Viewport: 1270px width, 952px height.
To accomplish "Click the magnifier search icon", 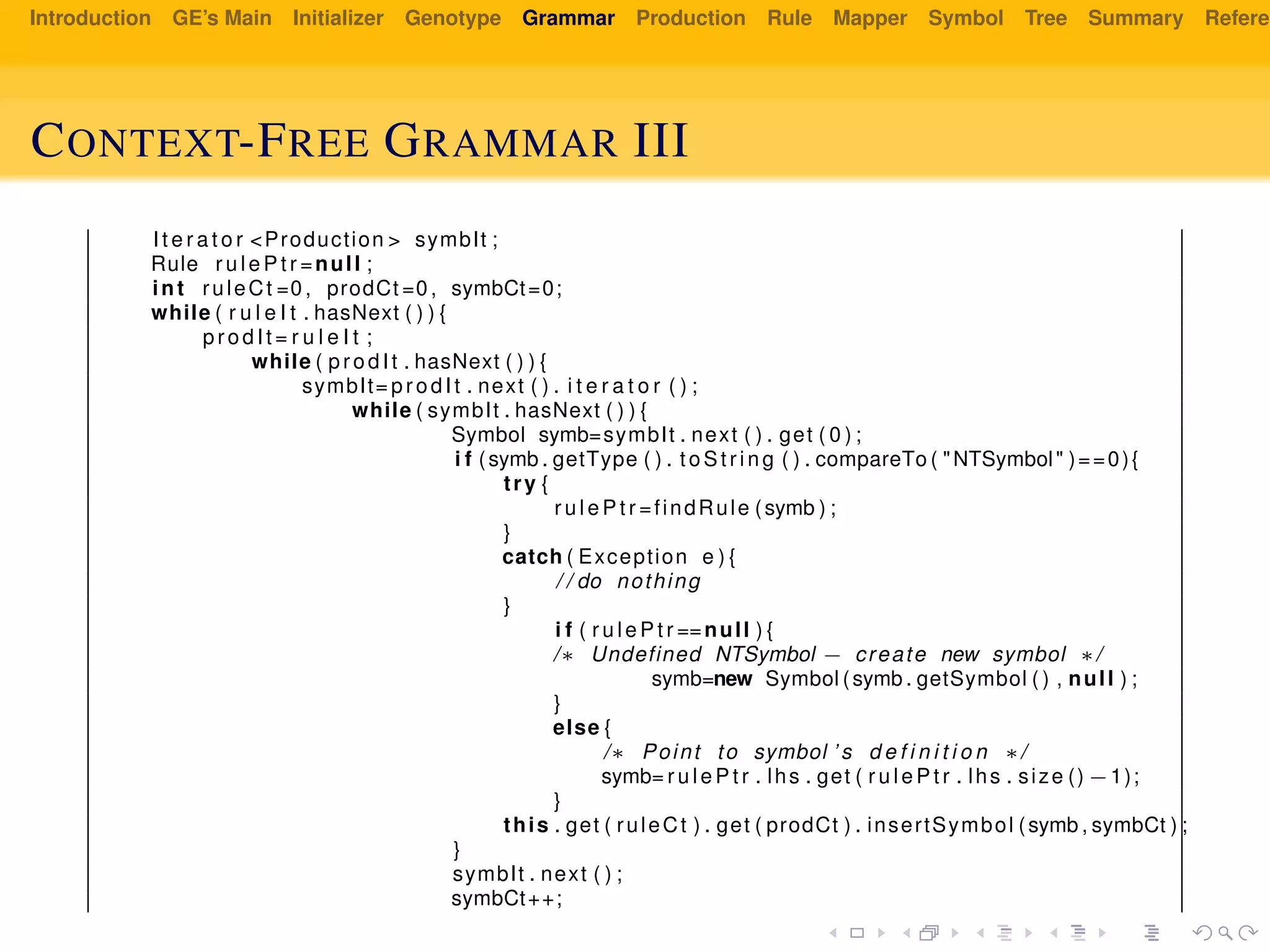I will tap(1225, 933).
